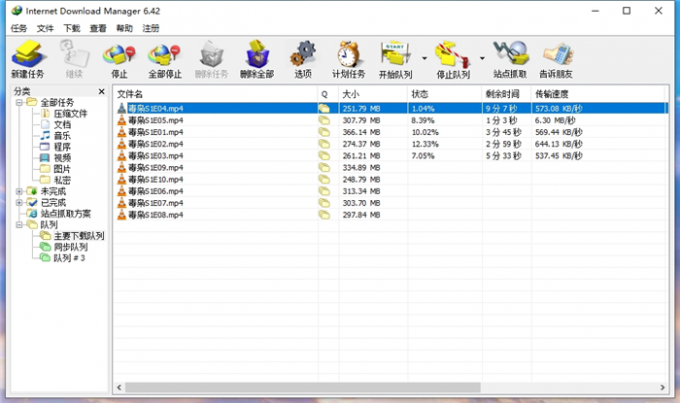Select the 毒枭S1E07.mp4 download row
680x403 pixels.
391,203
